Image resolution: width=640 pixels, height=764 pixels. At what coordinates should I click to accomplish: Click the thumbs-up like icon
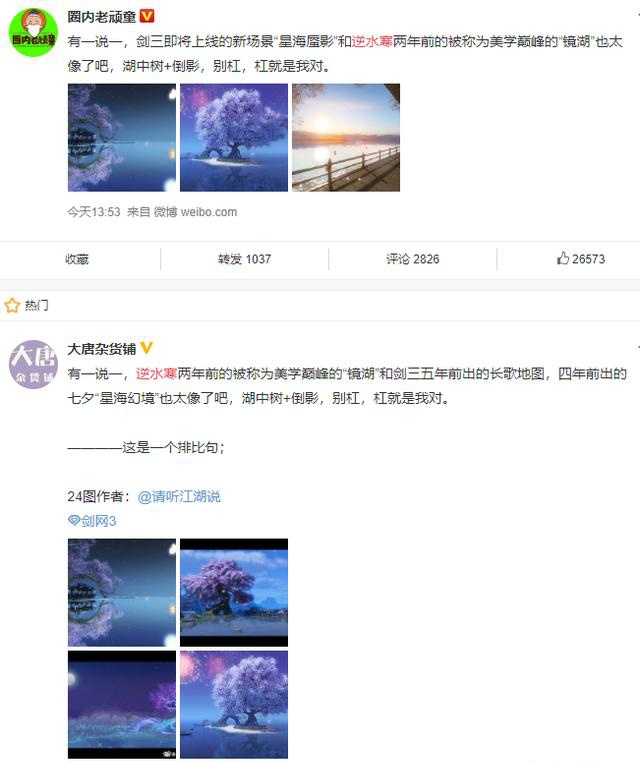(563, 258)
